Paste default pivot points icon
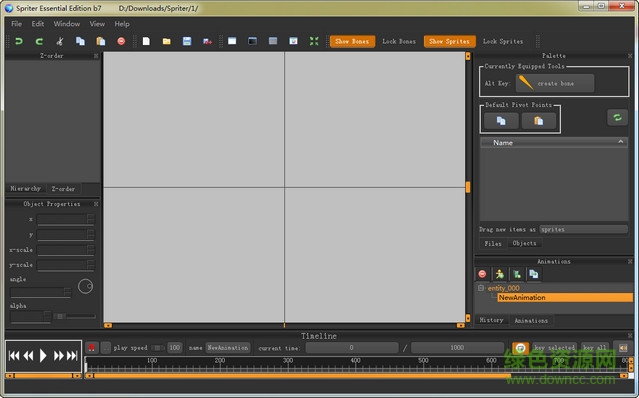The image size is (639, 398). [x=538, y=121]
